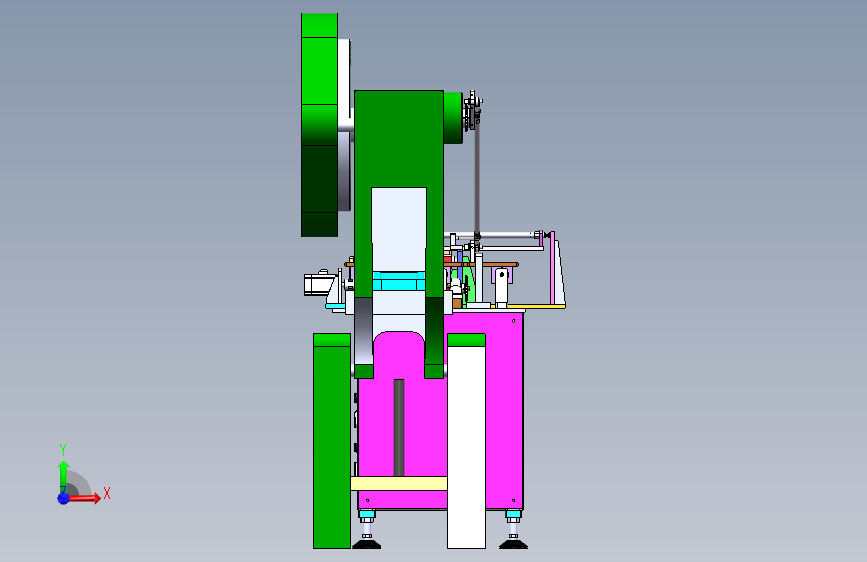Image resolution: width=867 pixels, height=562 pixels.
Task: Select the pale yellow crossbar near cabinet base
Action: (399, 483)
